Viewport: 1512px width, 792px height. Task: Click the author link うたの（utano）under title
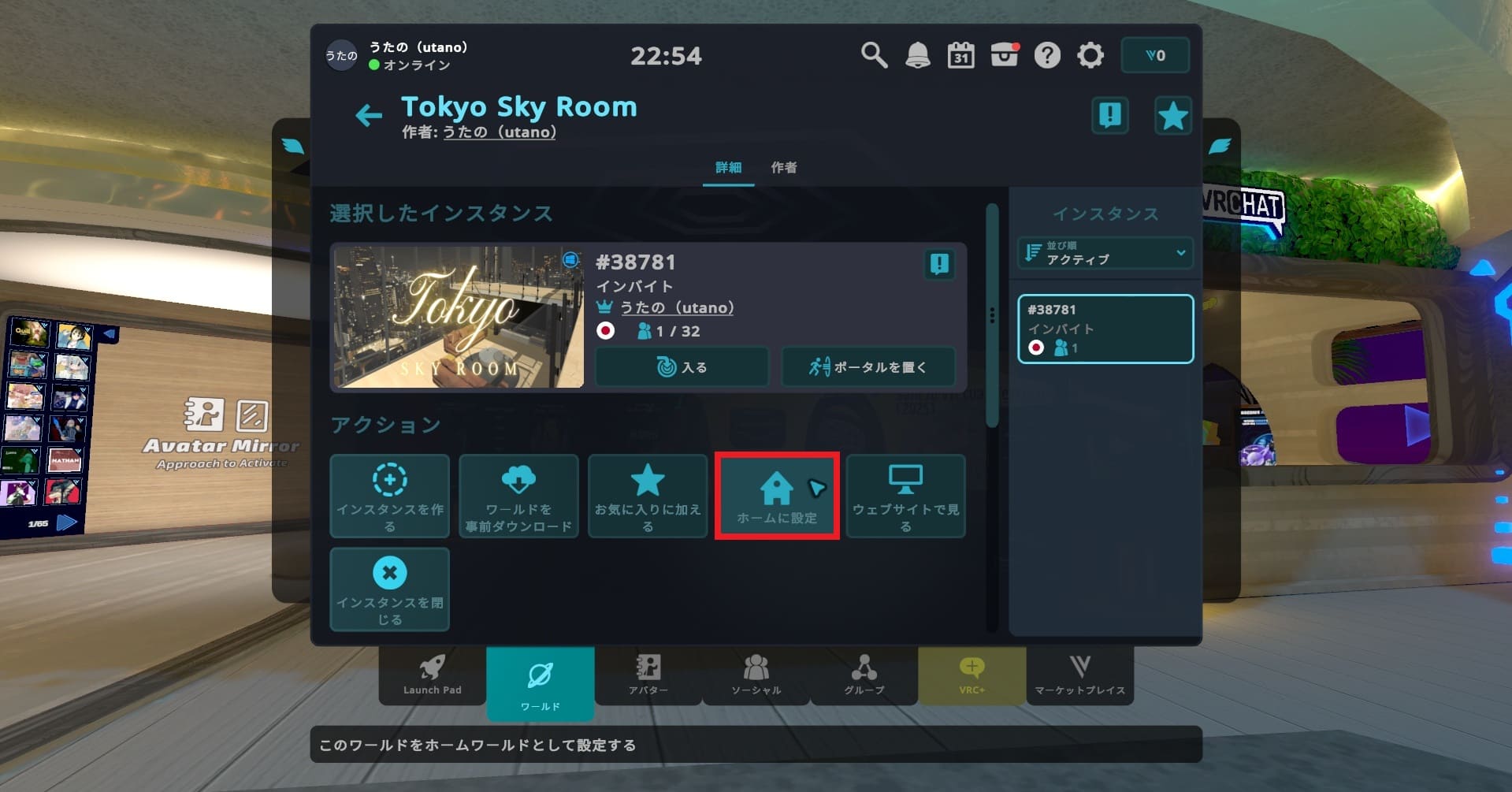tap(499, 132)
